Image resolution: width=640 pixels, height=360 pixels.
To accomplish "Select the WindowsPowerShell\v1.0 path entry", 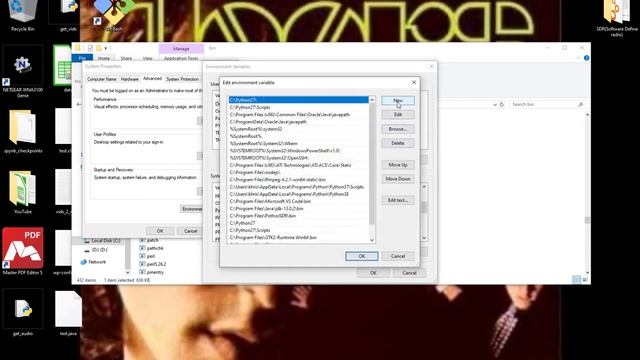I will coord(298,151).
